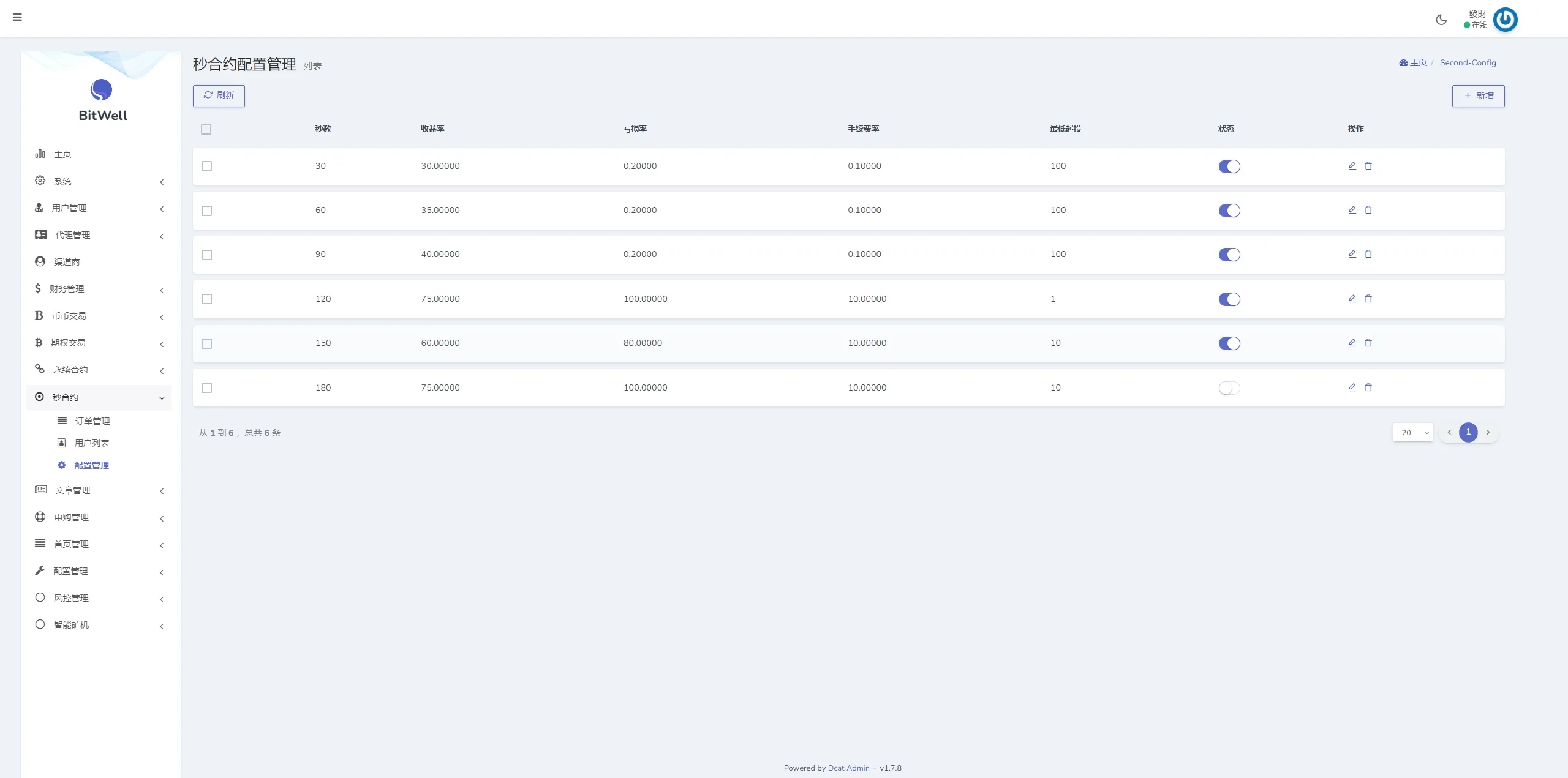
Task: Open the 风控管理 menu
Action: [99, 598]
